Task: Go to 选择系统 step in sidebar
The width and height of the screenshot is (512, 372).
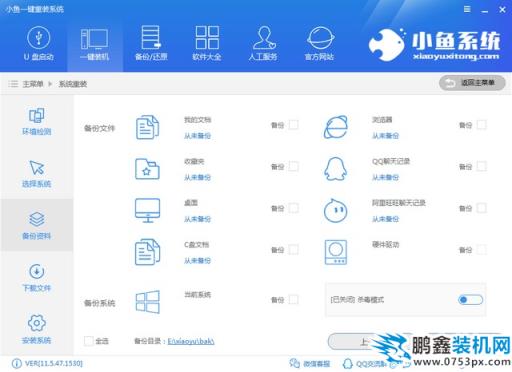Action: (x=37, y=174)
